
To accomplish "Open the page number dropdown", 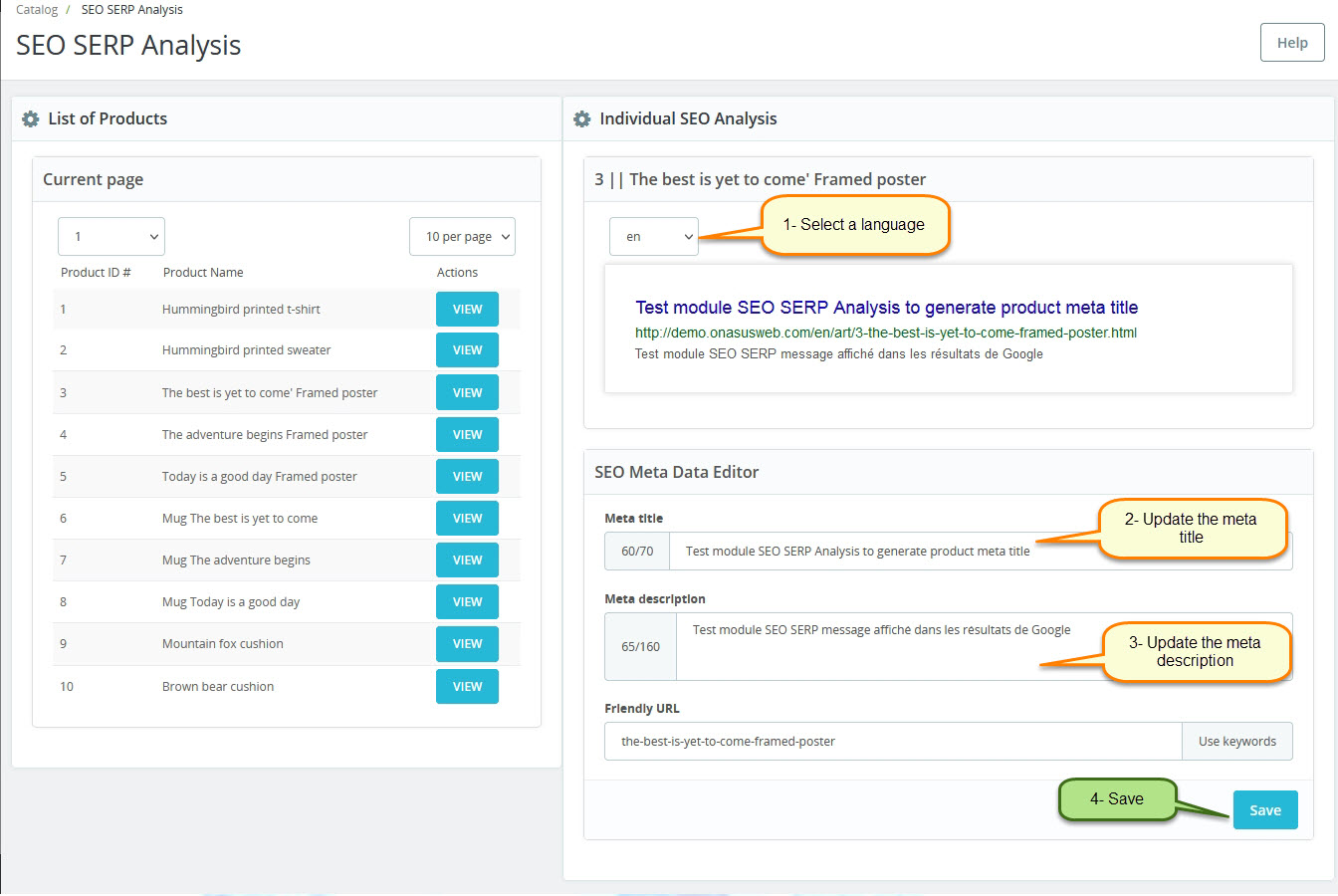I will [111, 237].
